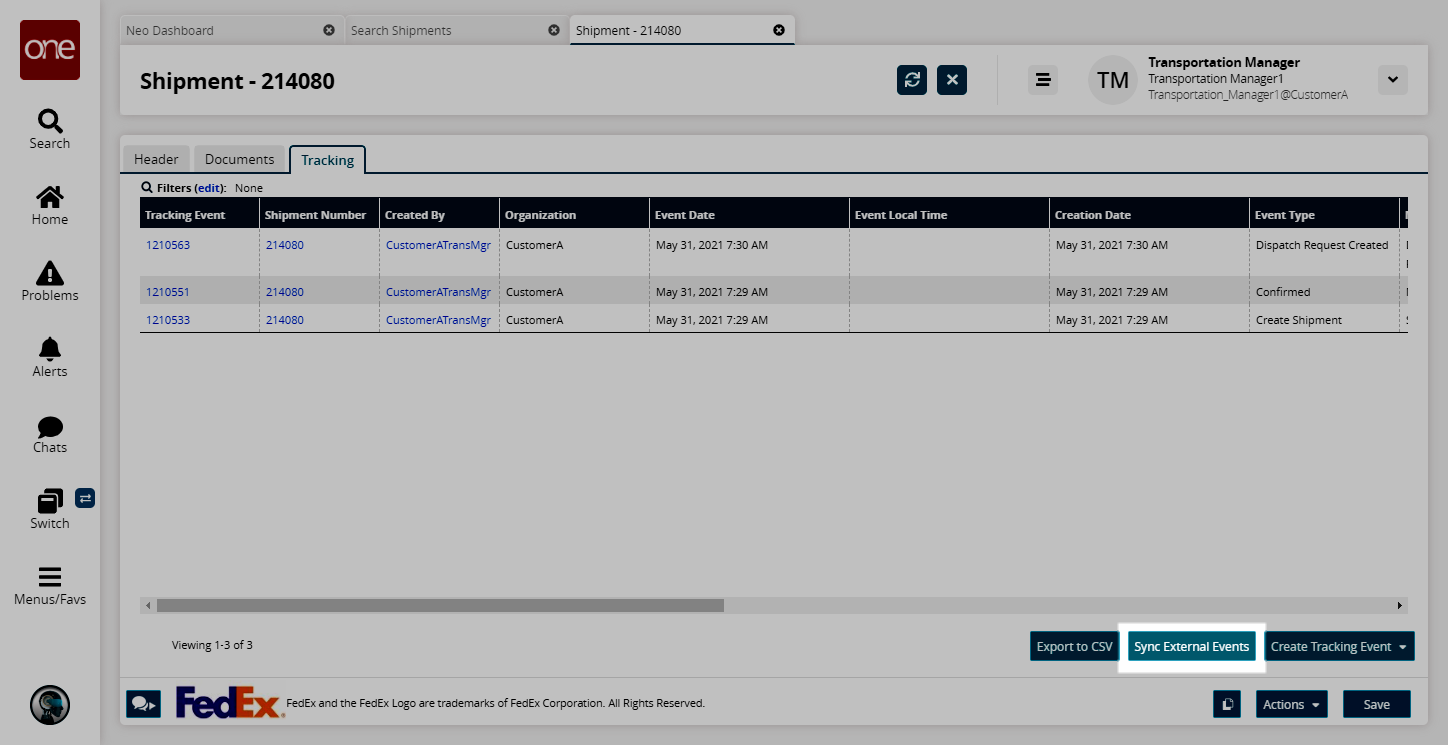Open the Documents tab
1448x745 pixels.
coord(239,159)
